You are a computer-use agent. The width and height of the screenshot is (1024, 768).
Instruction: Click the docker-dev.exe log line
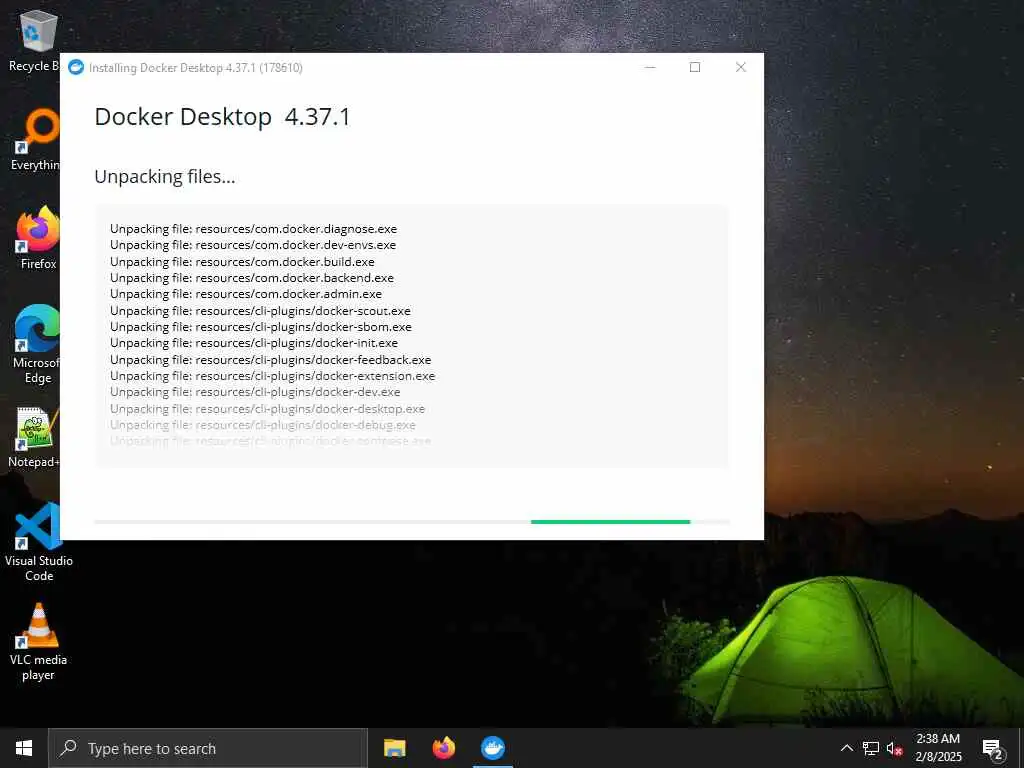click(255, 392)
